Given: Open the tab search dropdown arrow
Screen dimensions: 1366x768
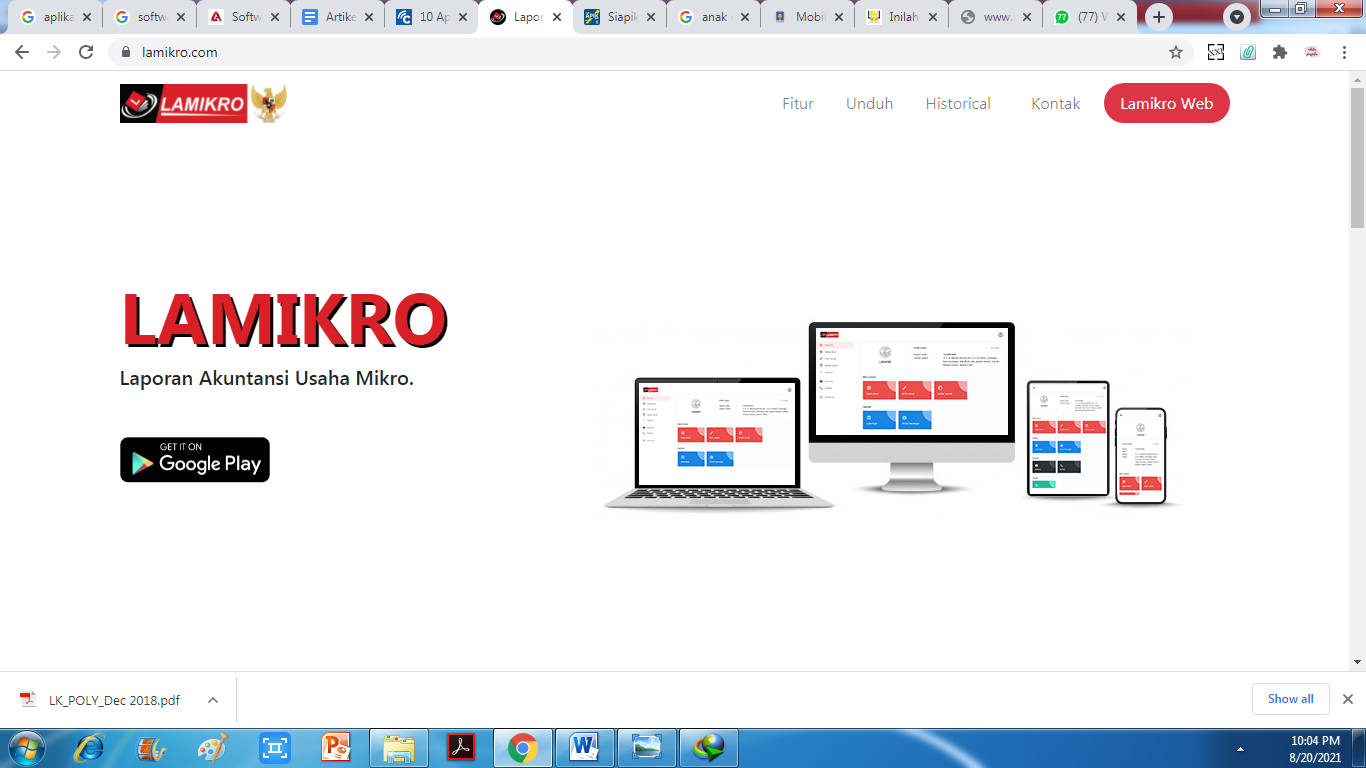Looking at the screenshot, I should point(1237,17).
